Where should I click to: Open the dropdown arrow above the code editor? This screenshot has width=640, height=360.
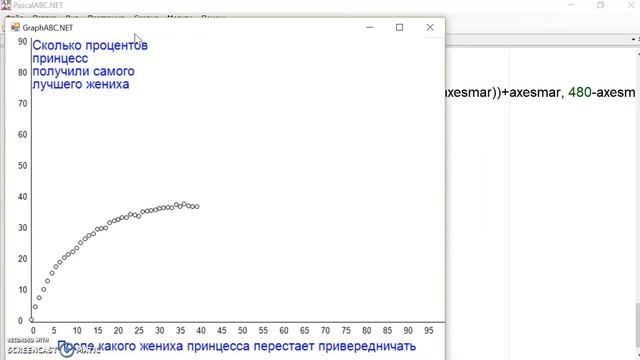pyautogui.click(x=633, y=40)
